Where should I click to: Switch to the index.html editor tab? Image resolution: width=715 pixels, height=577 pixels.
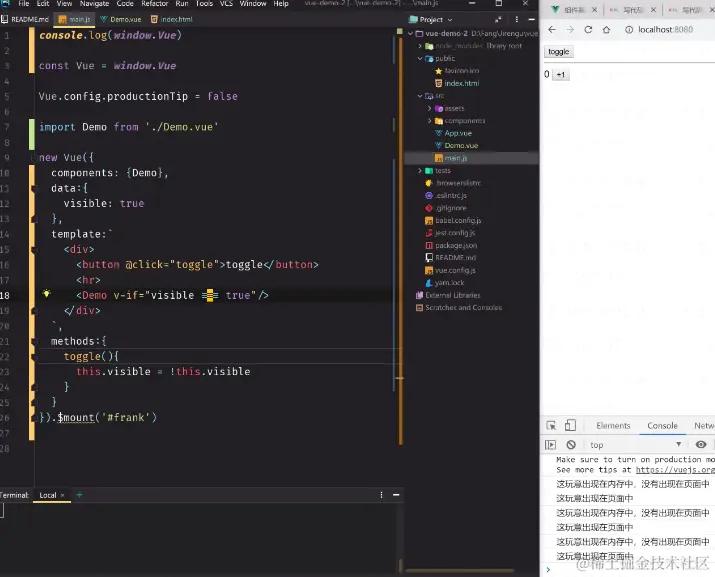point(171,20)
